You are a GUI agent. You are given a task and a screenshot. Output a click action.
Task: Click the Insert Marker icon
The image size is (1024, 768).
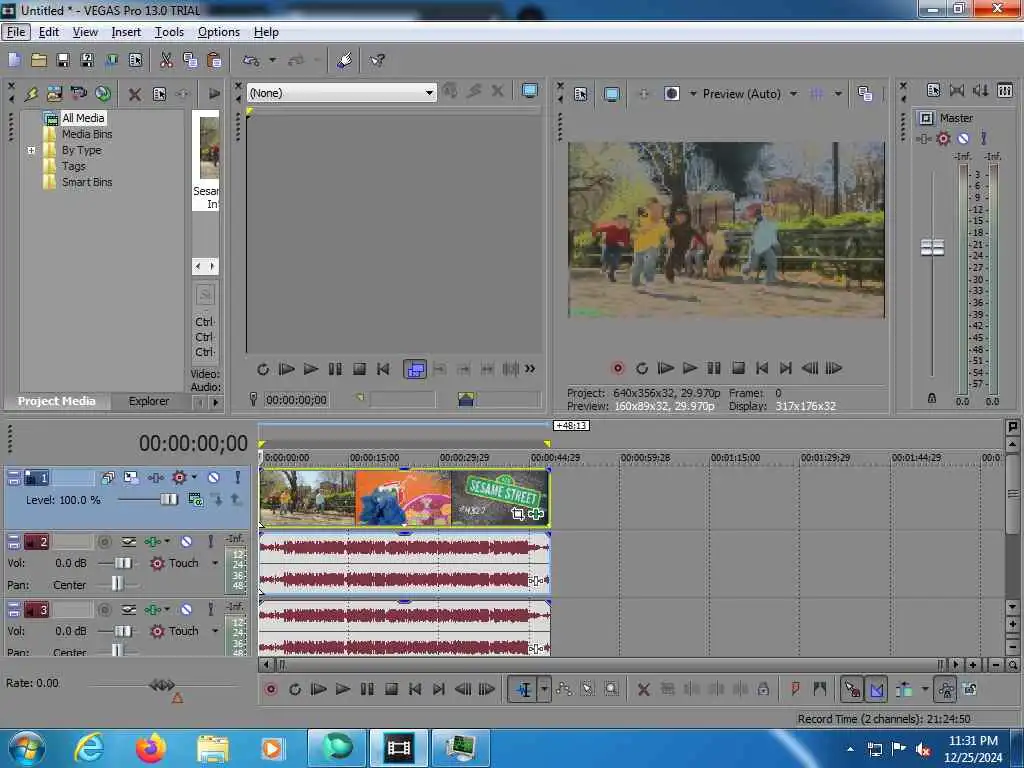(x=795, y=689)
